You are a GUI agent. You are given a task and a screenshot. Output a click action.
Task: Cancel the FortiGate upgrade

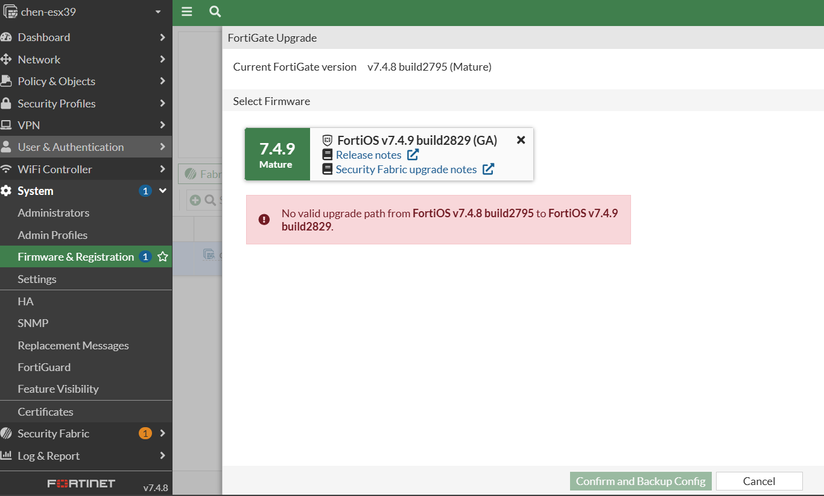[759, 481]
